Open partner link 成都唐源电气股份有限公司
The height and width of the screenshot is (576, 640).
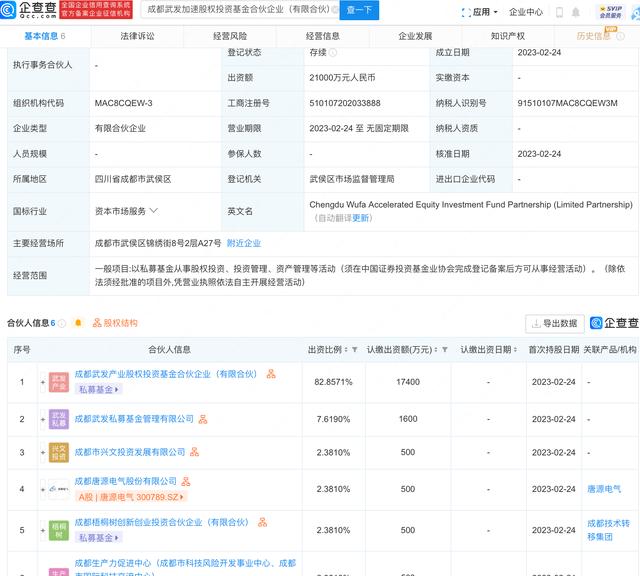[126, 481]
